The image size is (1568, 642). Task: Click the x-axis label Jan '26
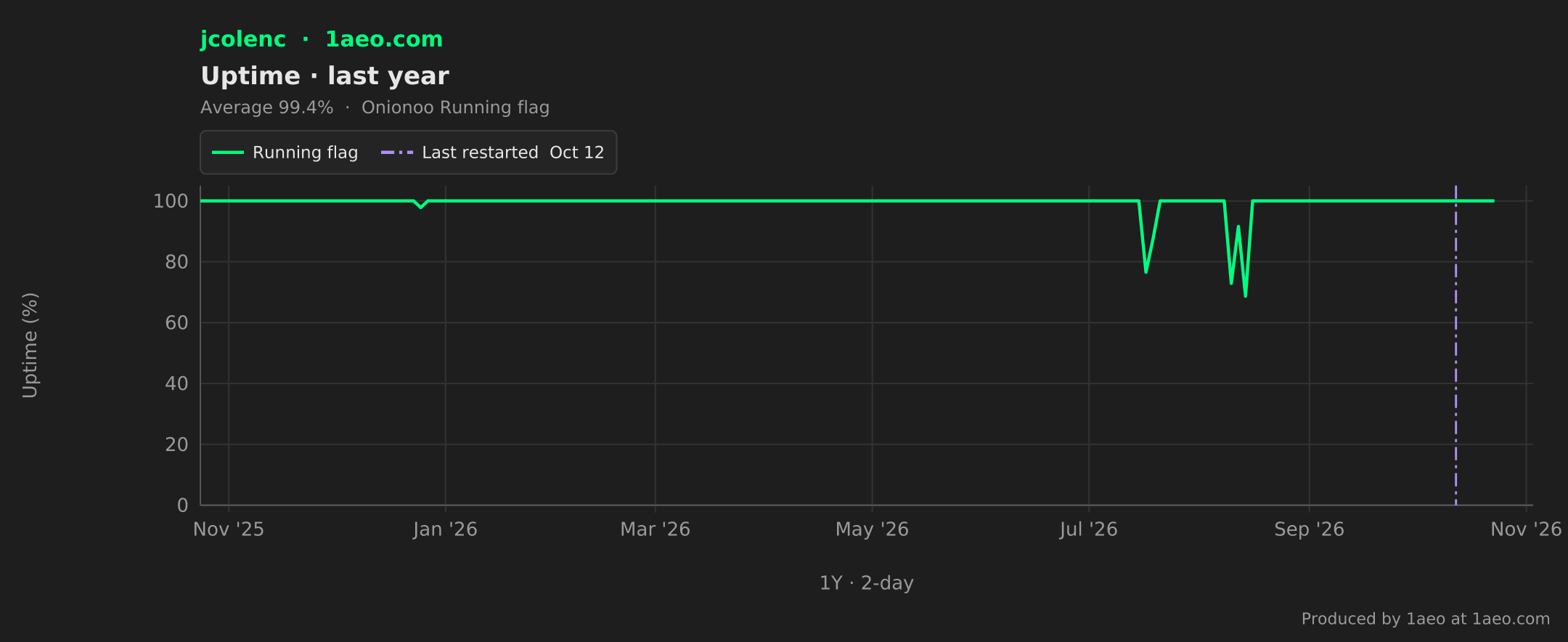(445, 529)
